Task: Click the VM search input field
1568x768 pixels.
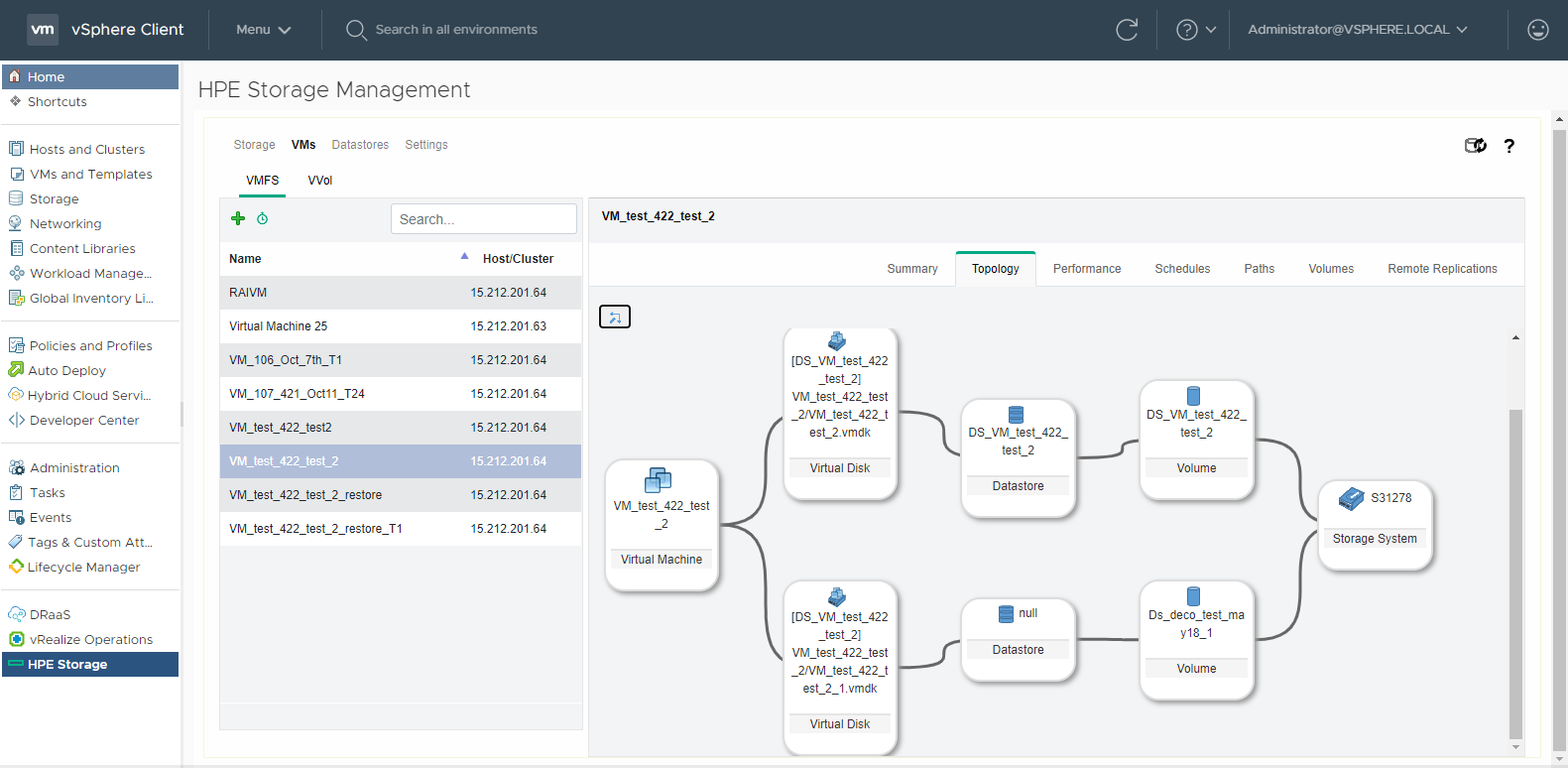Action: pyautogui.click(x=483, y=219)
